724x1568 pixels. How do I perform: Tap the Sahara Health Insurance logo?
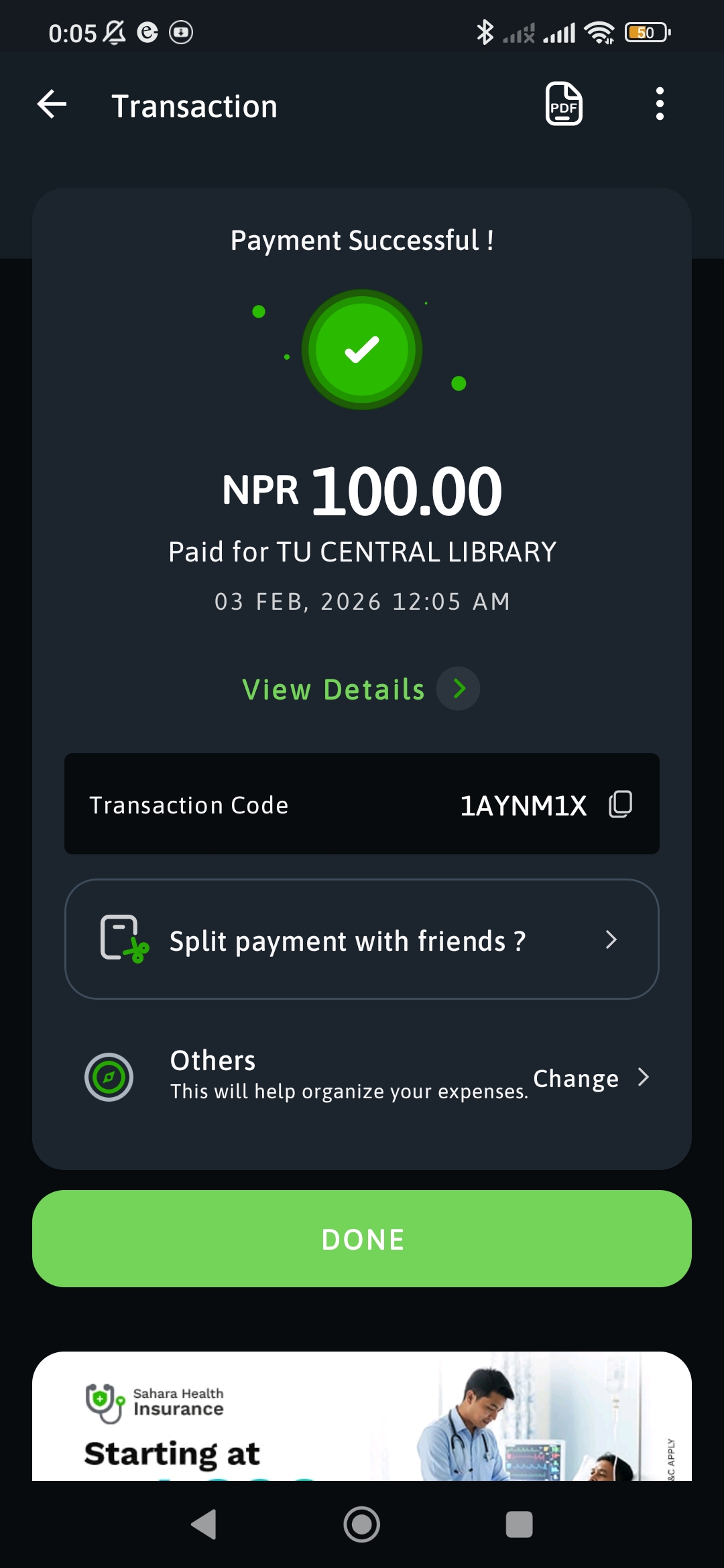154,1402
